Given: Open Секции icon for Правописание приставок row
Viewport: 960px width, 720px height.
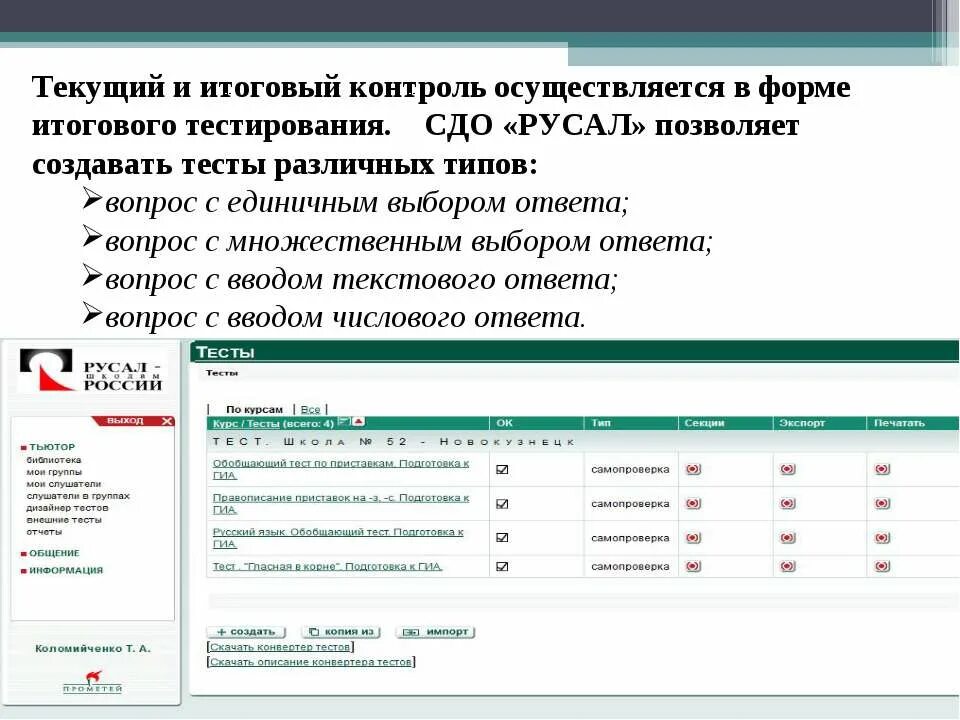Looking at the screenshot, I should click(693, 504).
